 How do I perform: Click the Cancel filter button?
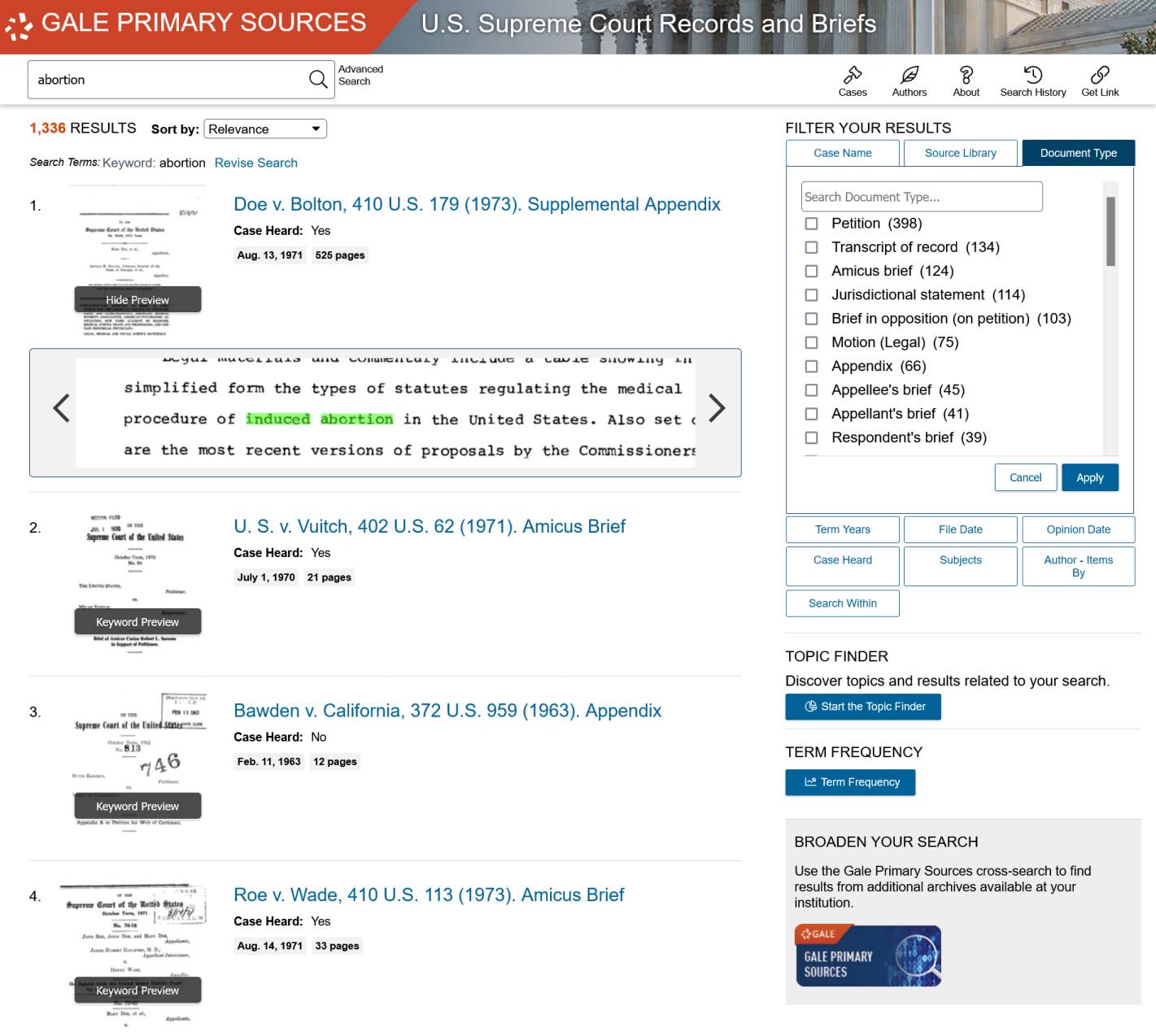[x=1025, y=477]
